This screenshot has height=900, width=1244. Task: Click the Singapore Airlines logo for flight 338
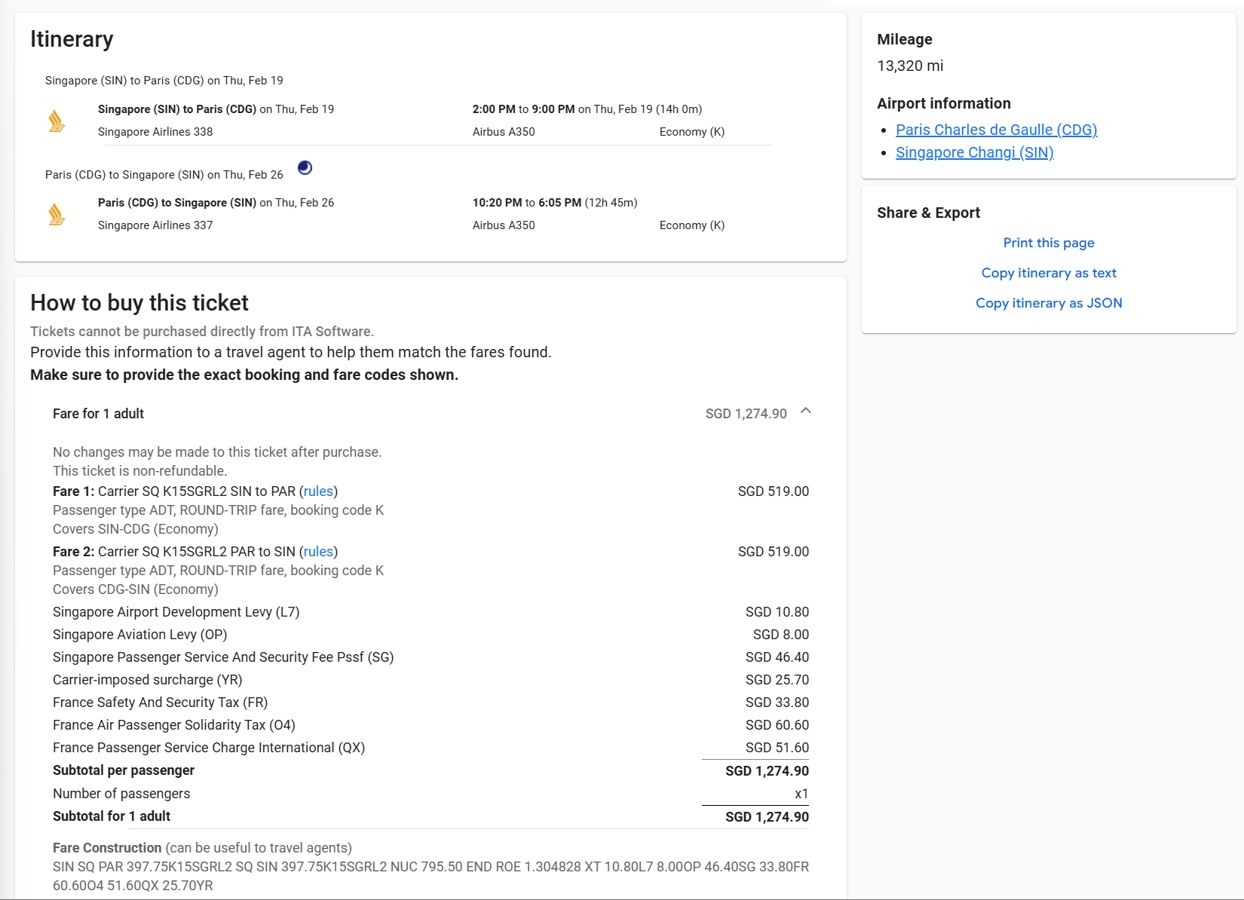click(57, 121)
